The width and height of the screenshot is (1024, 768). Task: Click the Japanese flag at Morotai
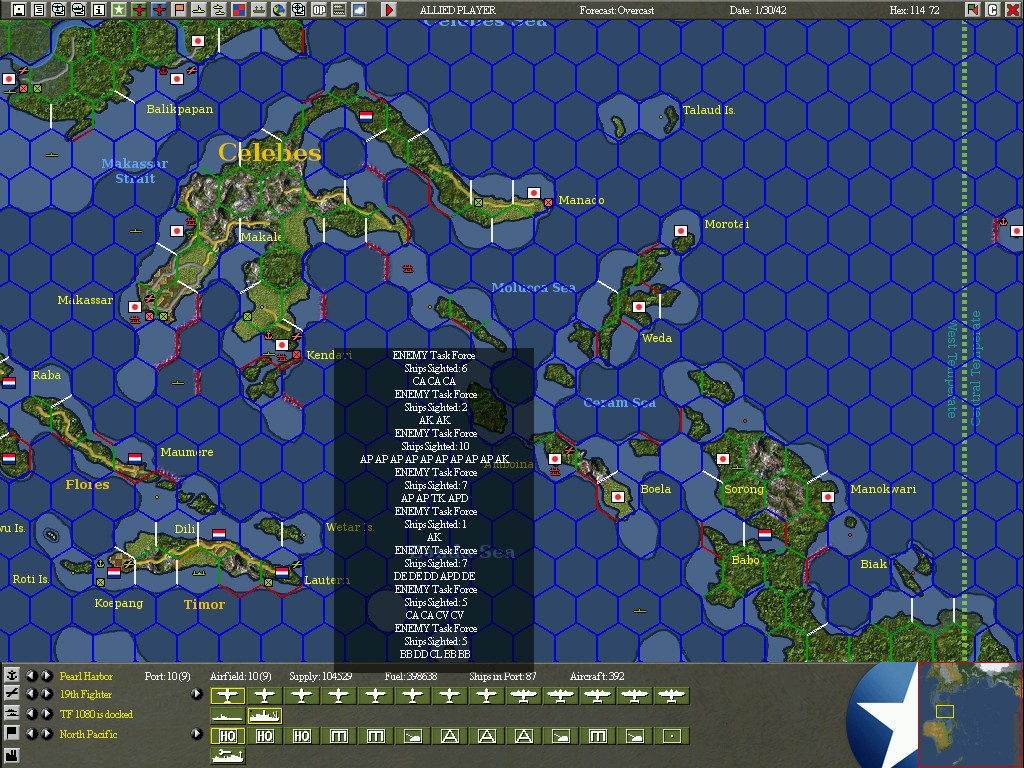(680, 231)
